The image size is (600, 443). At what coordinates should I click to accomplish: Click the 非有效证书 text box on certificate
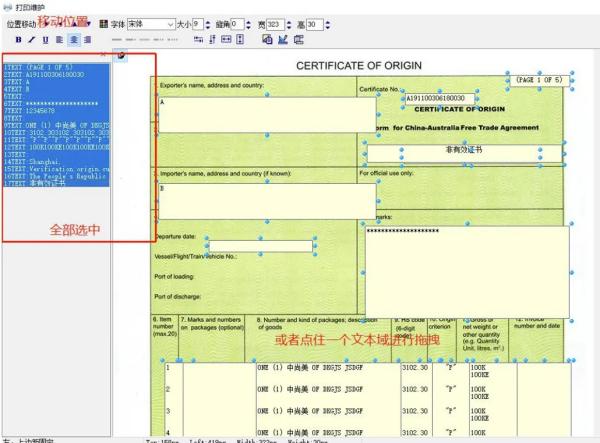(x=463, y=149)
